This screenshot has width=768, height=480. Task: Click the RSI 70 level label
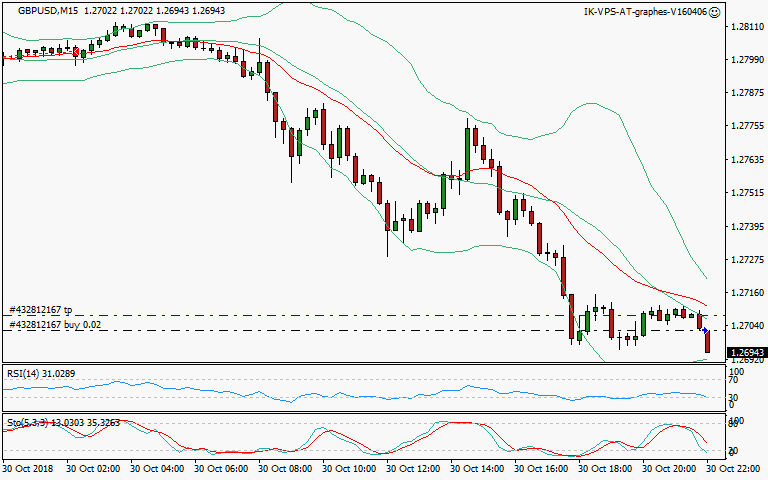(733, 380)
